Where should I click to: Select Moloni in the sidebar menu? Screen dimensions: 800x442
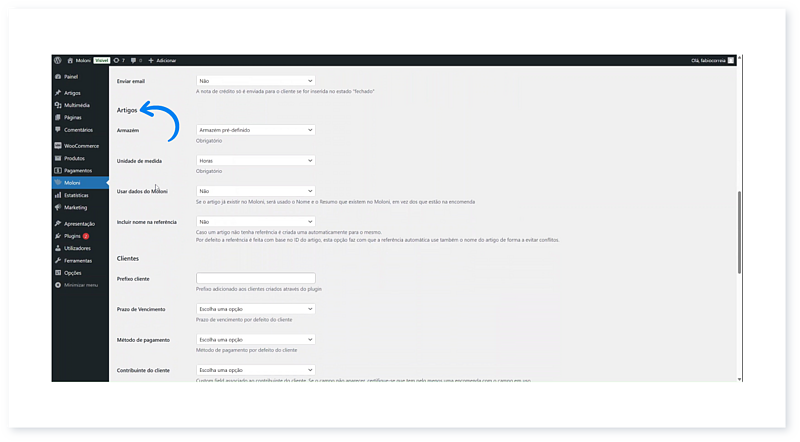[71, 183]
